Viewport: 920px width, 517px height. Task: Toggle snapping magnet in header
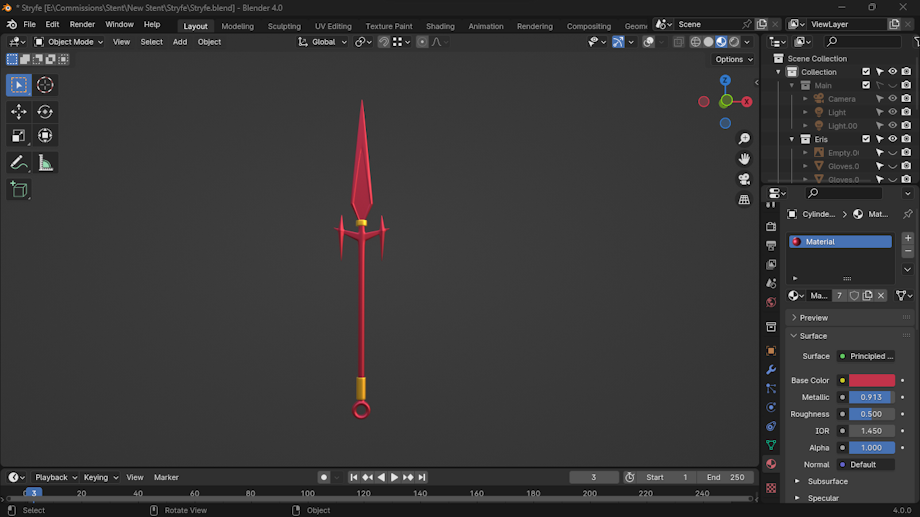(384, 42)
